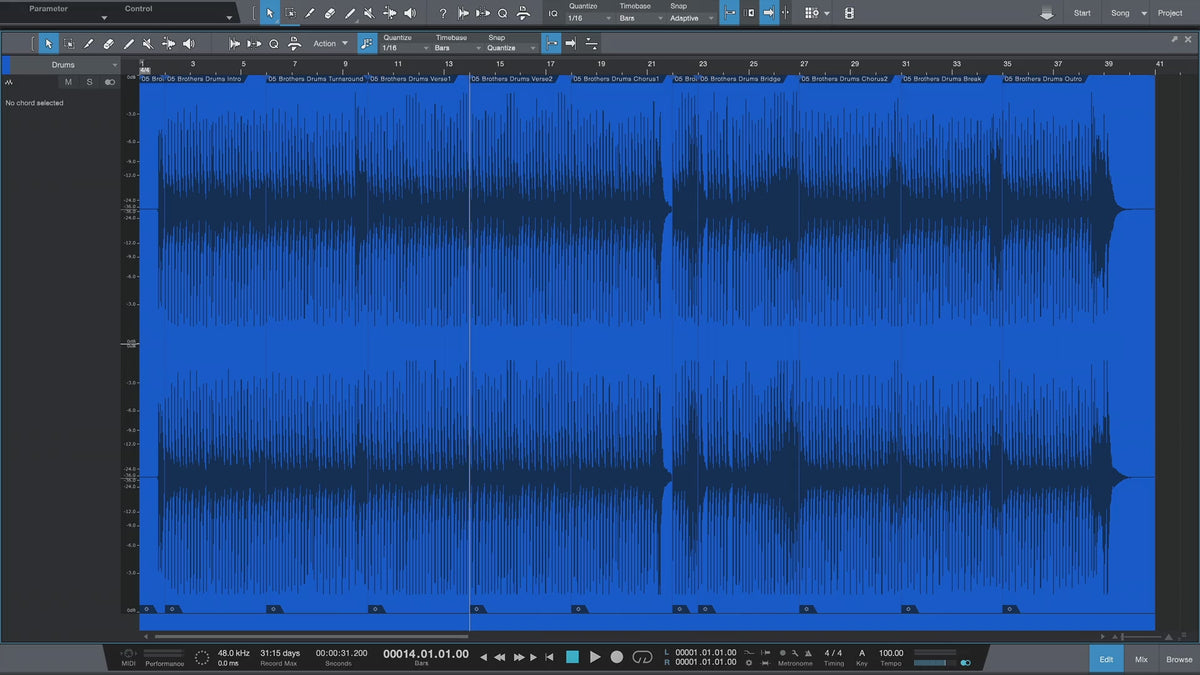
Task: Click the horizontal scrollbar below waveform
Action: point(310,636)
